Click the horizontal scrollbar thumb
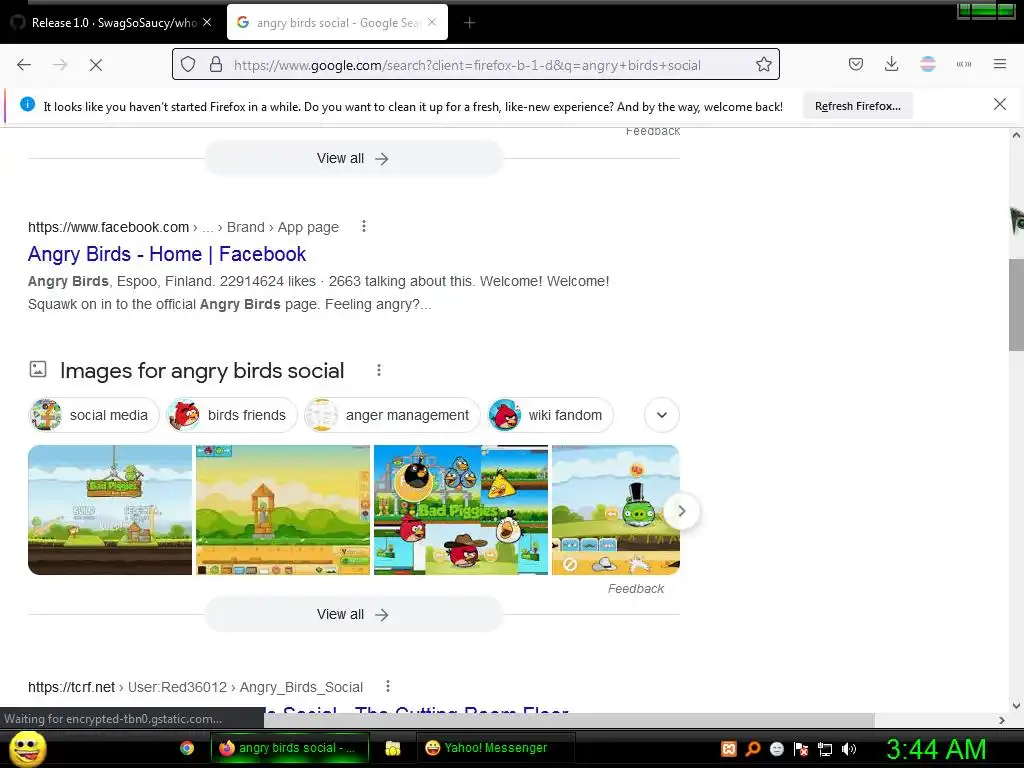This screenshot has height=768, width=1024. tap(569, 720)
